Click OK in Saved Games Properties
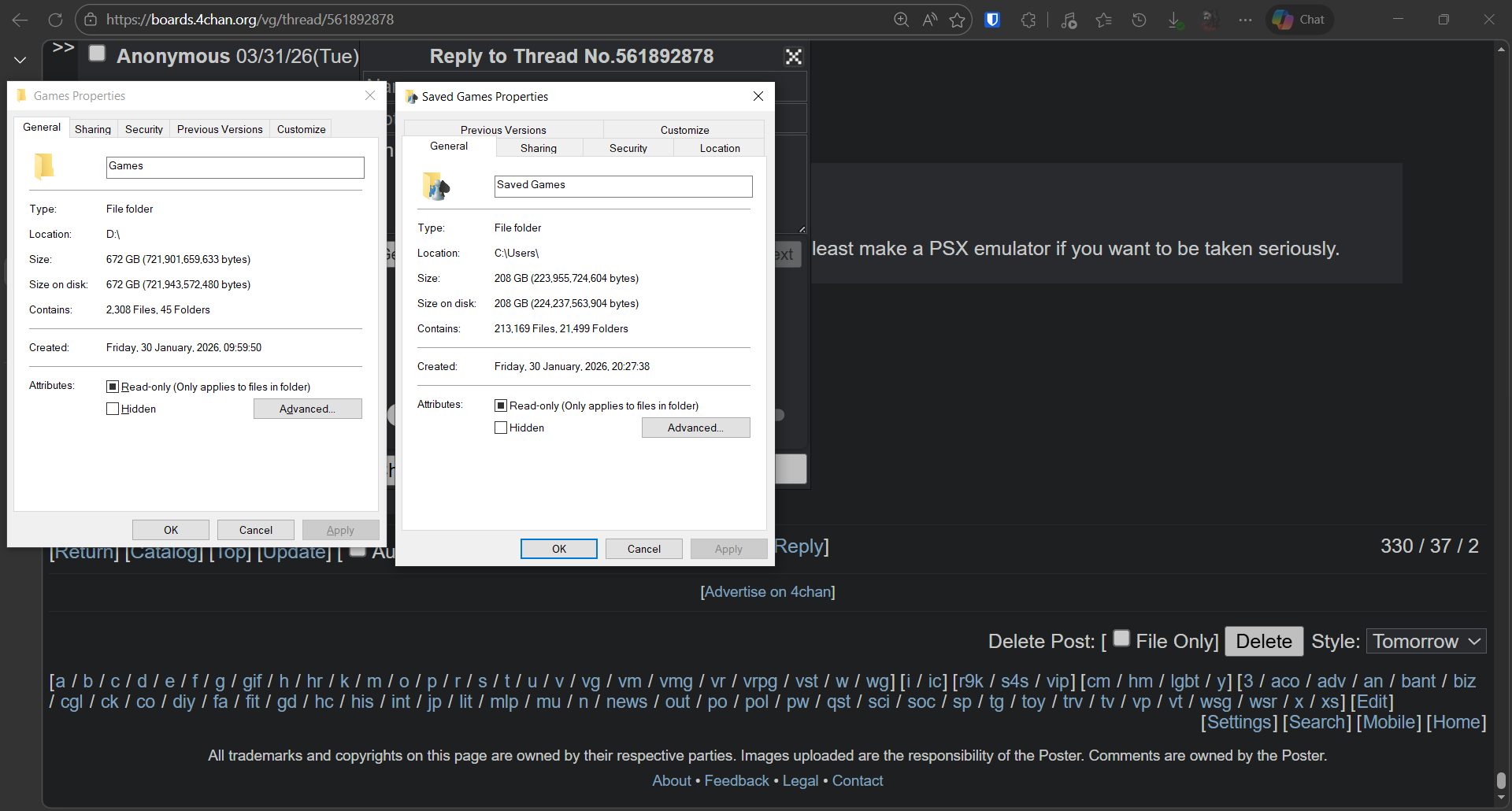 [559, 549]
